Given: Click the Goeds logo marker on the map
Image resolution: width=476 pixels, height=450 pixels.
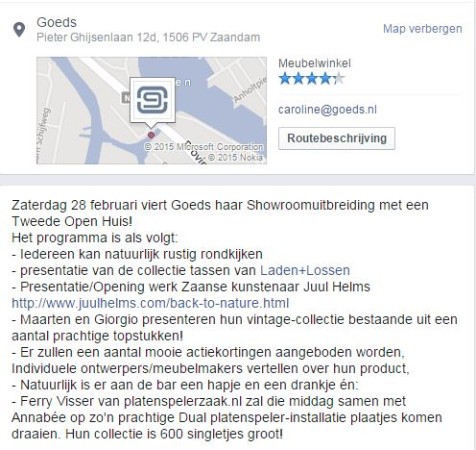Looking at the screenshot, I should pyautogui.click(x=152, y=100).
